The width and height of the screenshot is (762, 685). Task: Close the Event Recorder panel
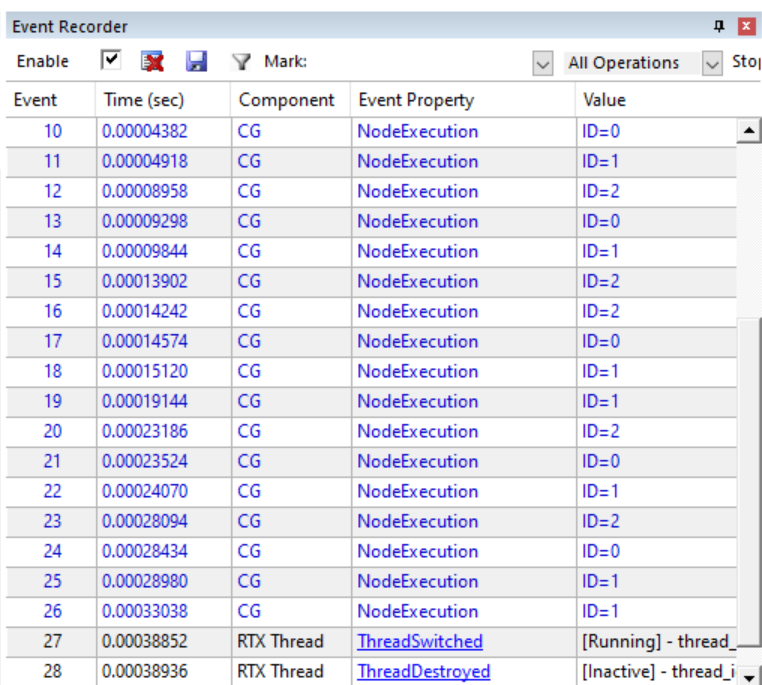pyautogui.click(x=746, y=27)
